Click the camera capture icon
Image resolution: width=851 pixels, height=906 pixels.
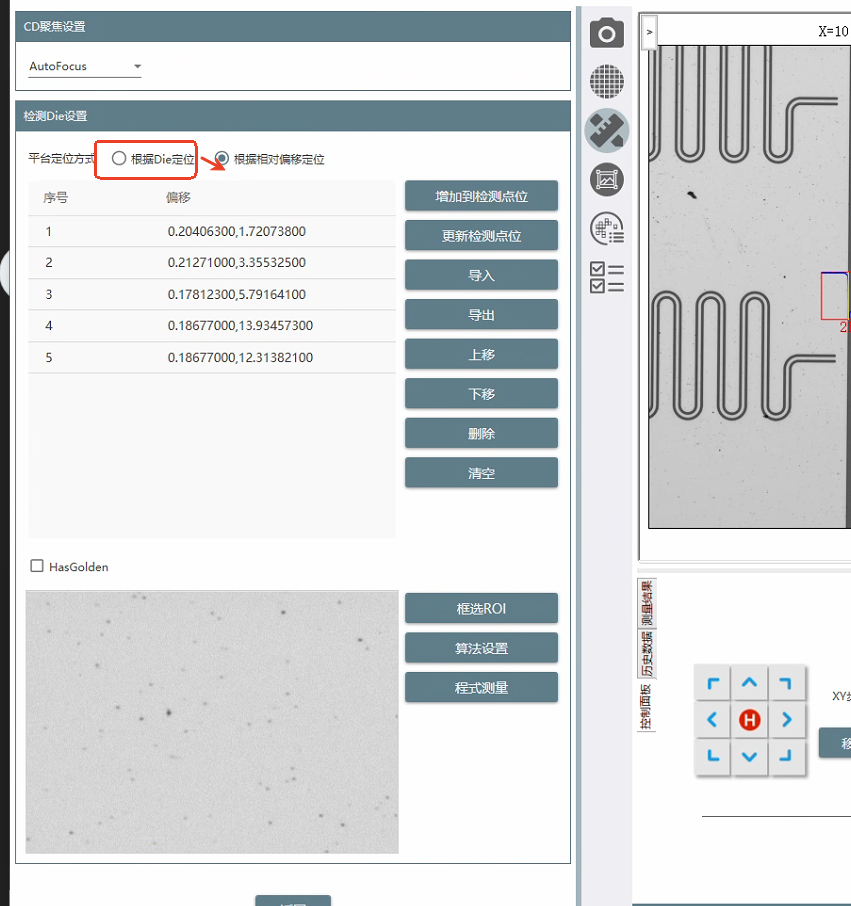point(606,33)
